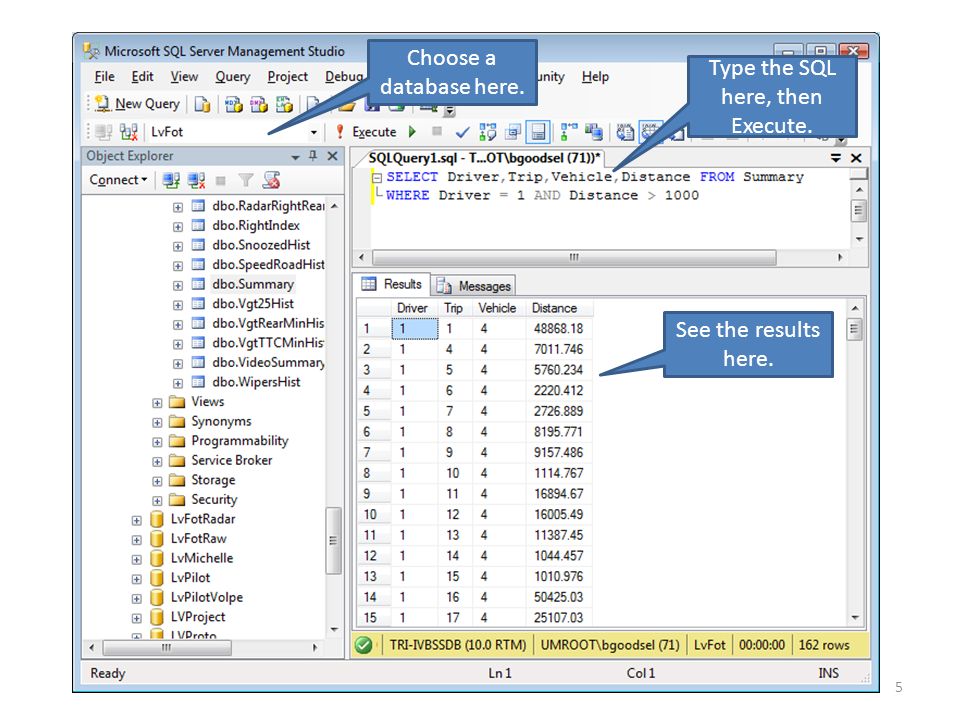
Task: Expand the dbo.WipersHist table node
Action: tap(178, 383)
